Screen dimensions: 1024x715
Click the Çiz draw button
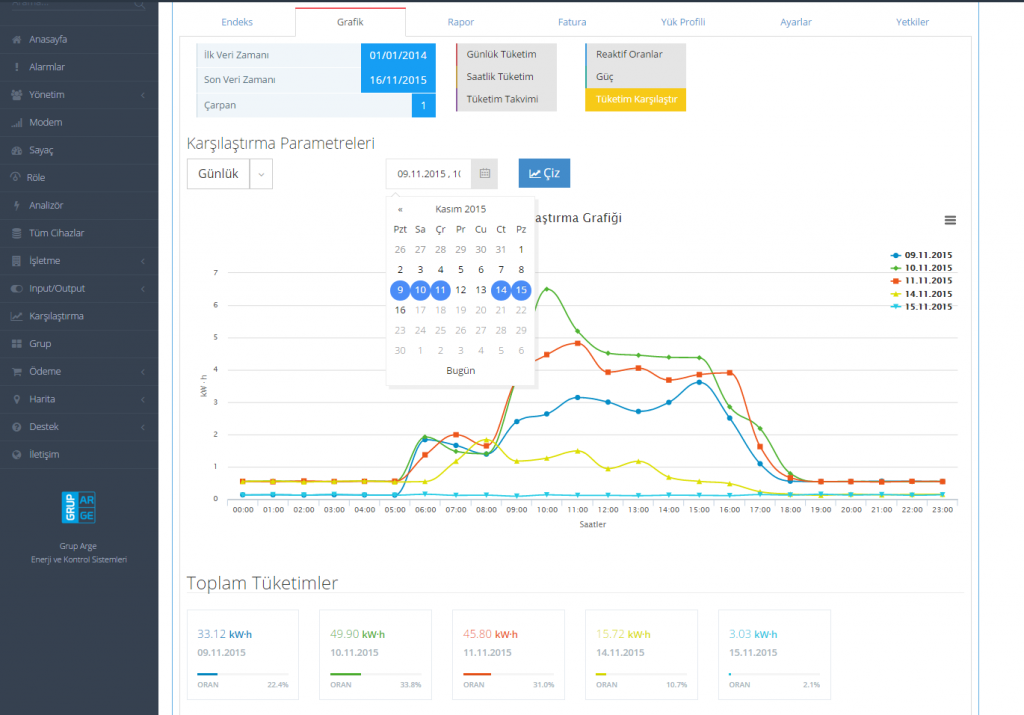click(x=544, y=174)
